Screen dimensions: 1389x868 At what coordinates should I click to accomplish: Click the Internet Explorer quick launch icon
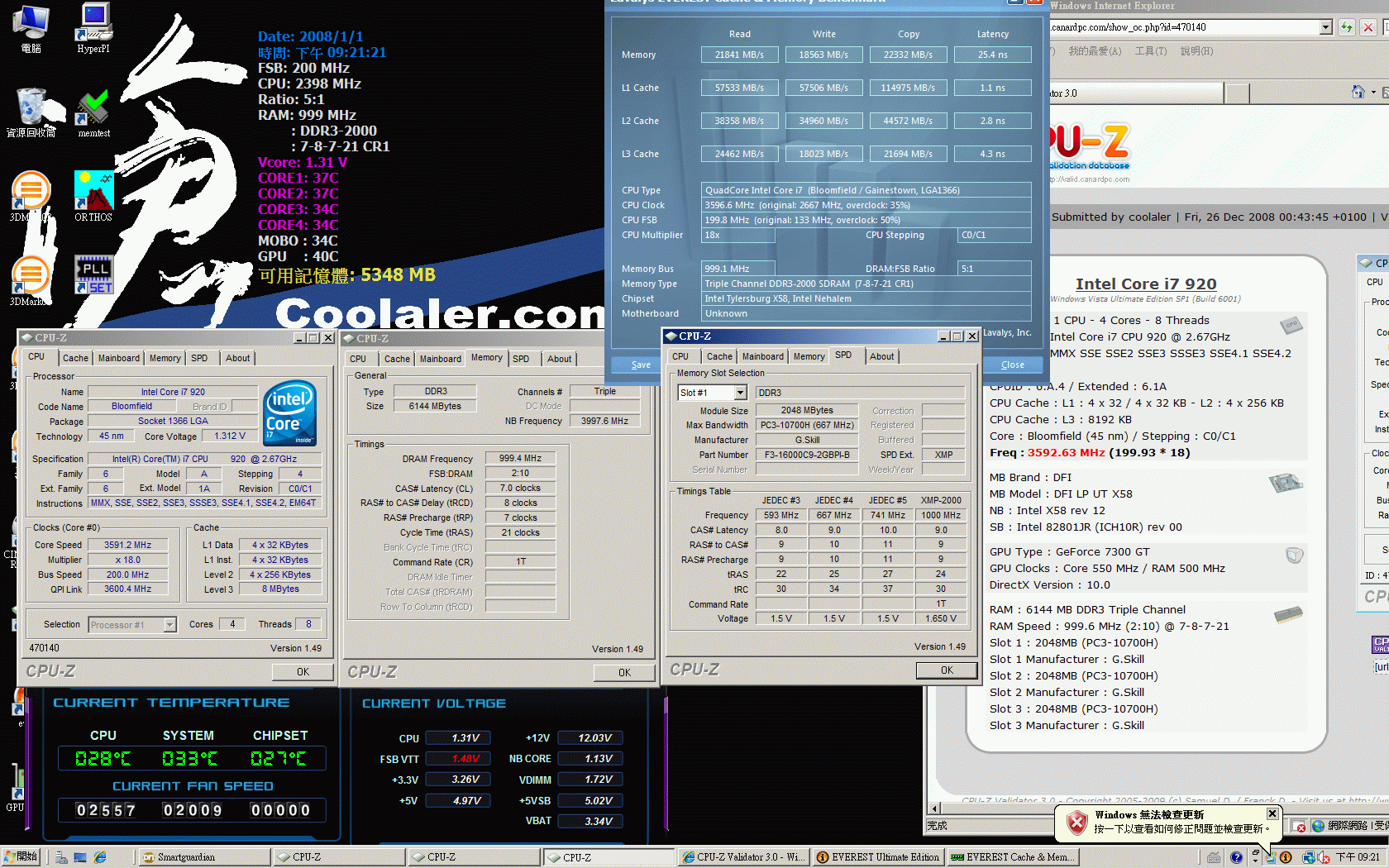point(100,857)
